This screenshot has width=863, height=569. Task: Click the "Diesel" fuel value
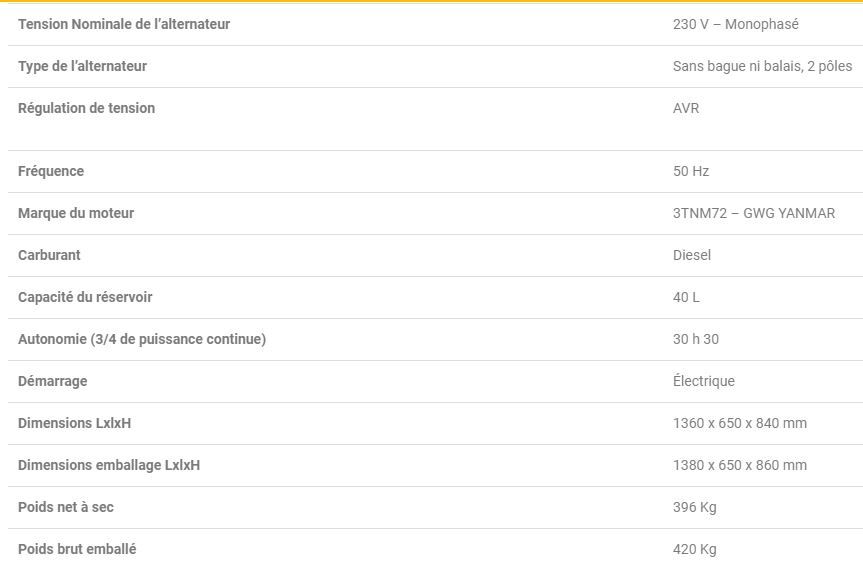(x=692, y=255)
